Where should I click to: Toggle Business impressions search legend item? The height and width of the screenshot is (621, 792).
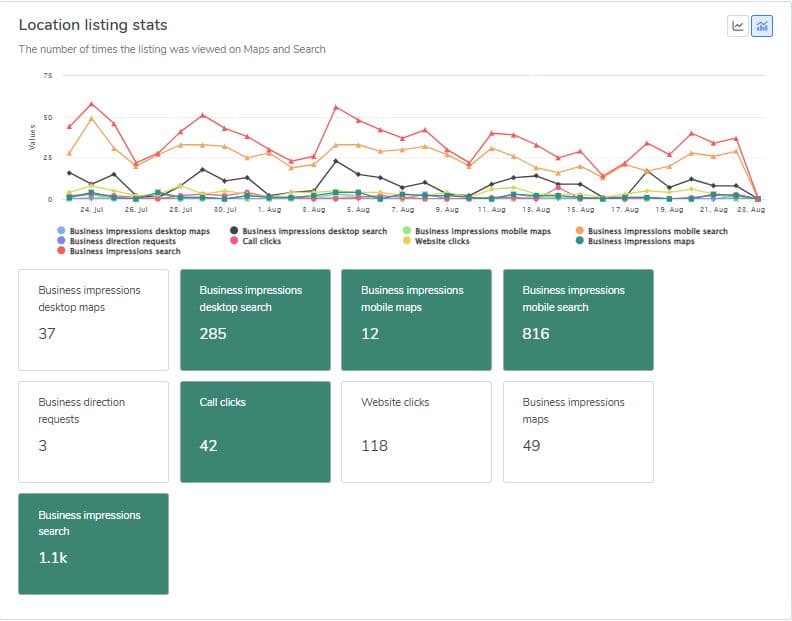pyautogui.click(x=119, y=251)
